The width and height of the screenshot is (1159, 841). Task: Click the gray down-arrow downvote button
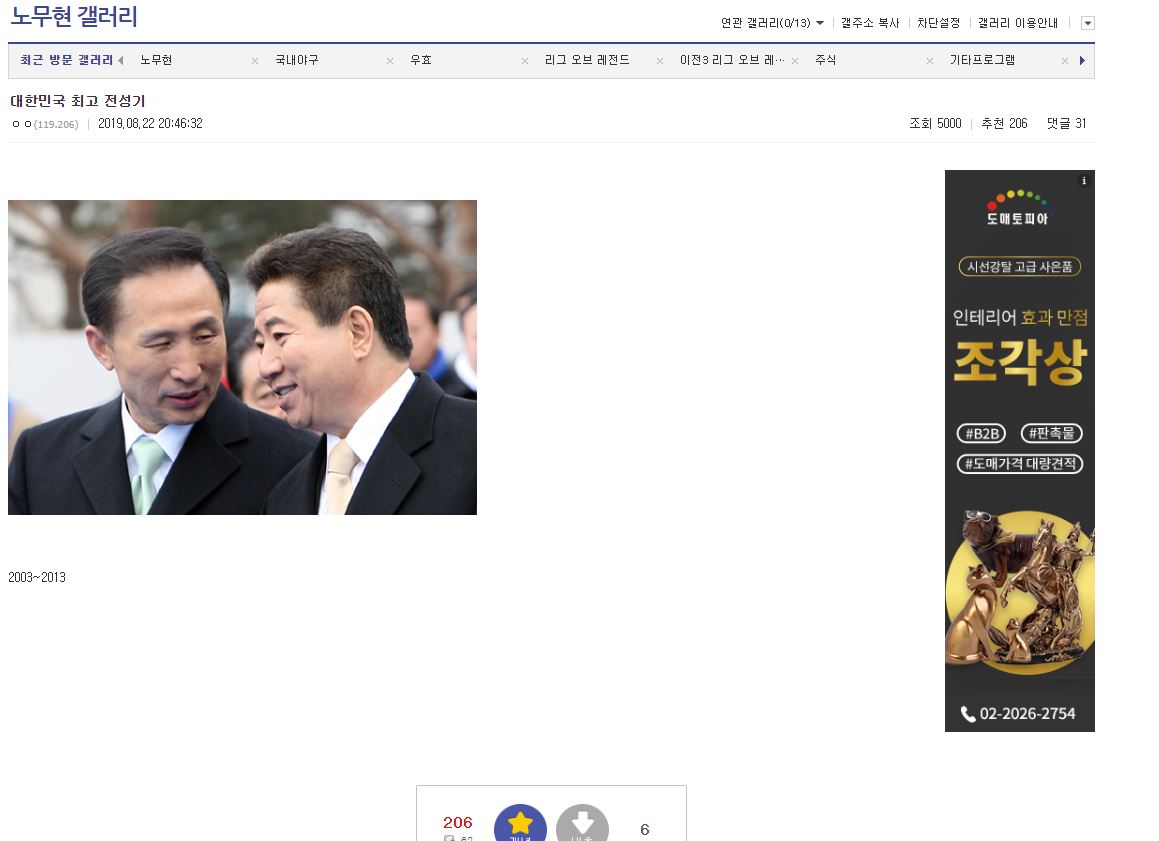click(x=582, y=823)
